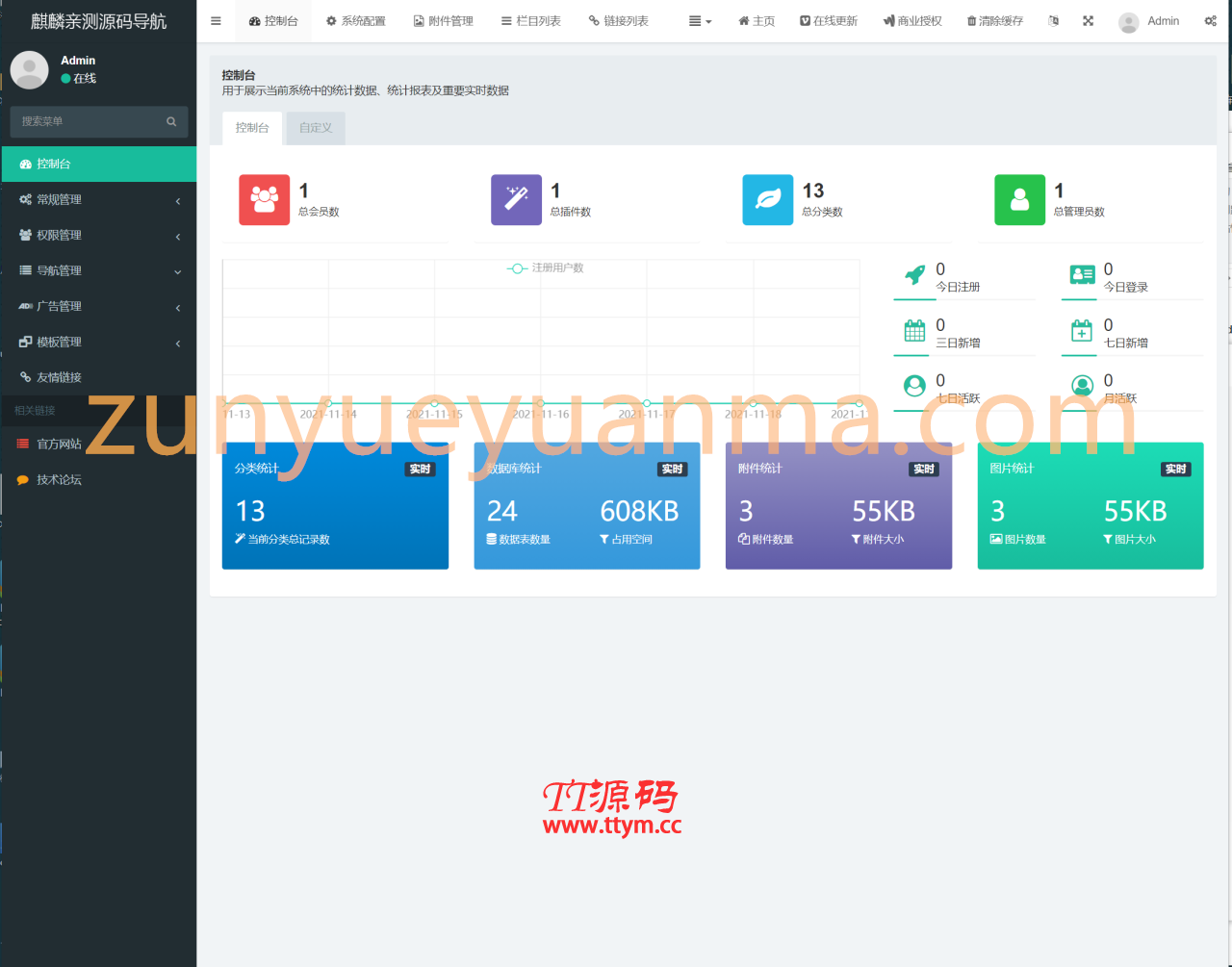The height and width of the screenshot is (967, 1232).
Task: Click the blue 总分类数 leaf icon
Action: coord(768,199)
